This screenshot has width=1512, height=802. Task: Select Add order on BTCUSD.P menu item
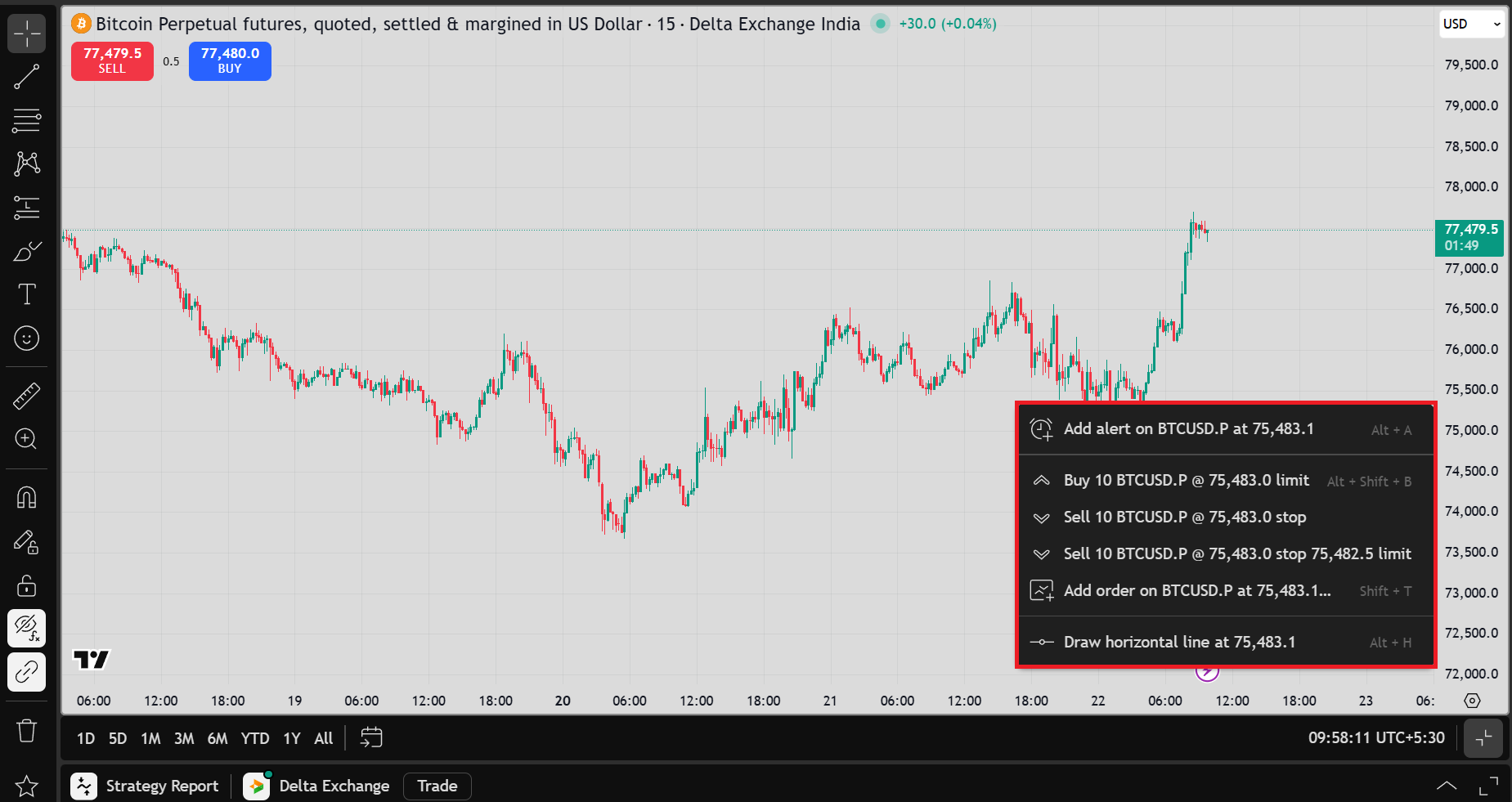coord(1226,591)
